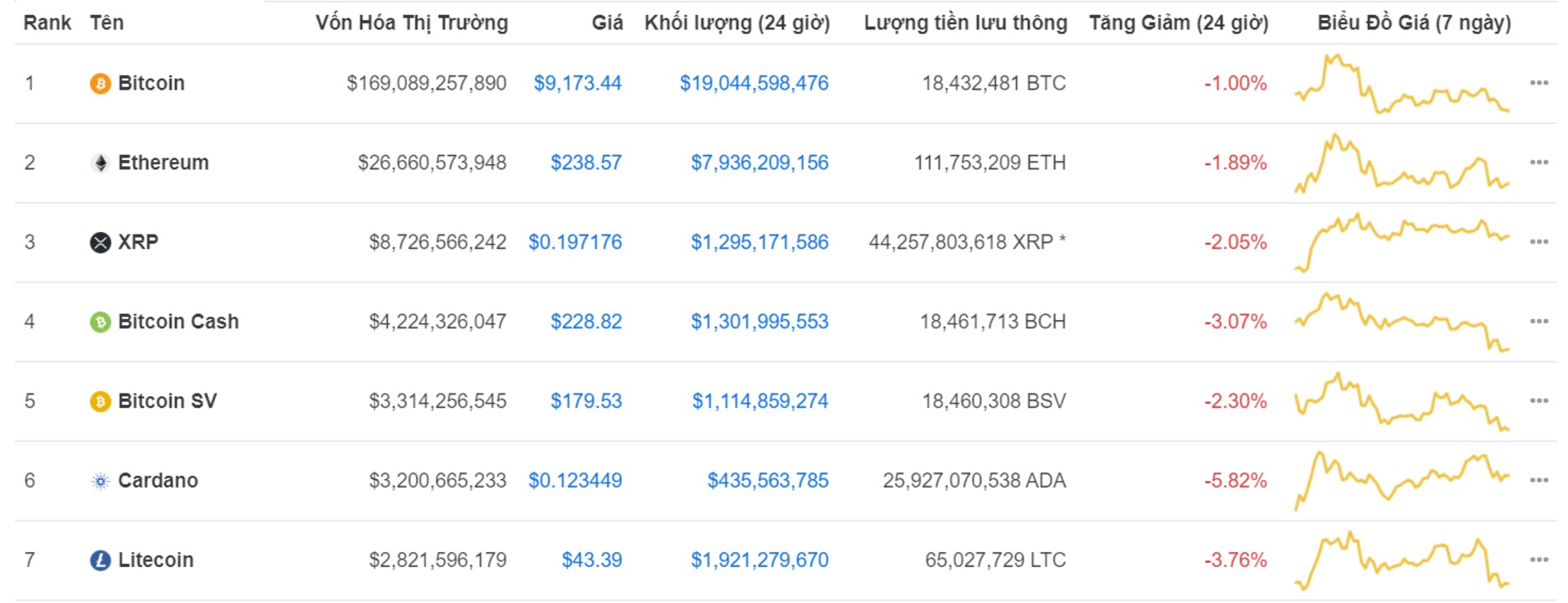Image resolution: width=1568 pixels, height=603 pixels.
Task: Open the Litecoin name link
Action: [x=156, y=560]
